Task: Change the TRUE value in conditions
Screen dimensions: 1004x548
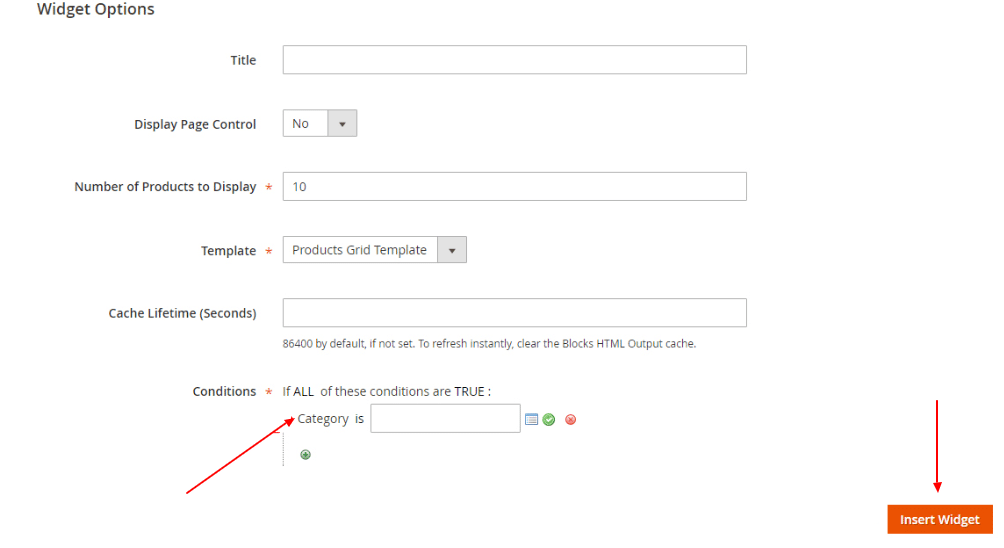Action: coord(470,392)
